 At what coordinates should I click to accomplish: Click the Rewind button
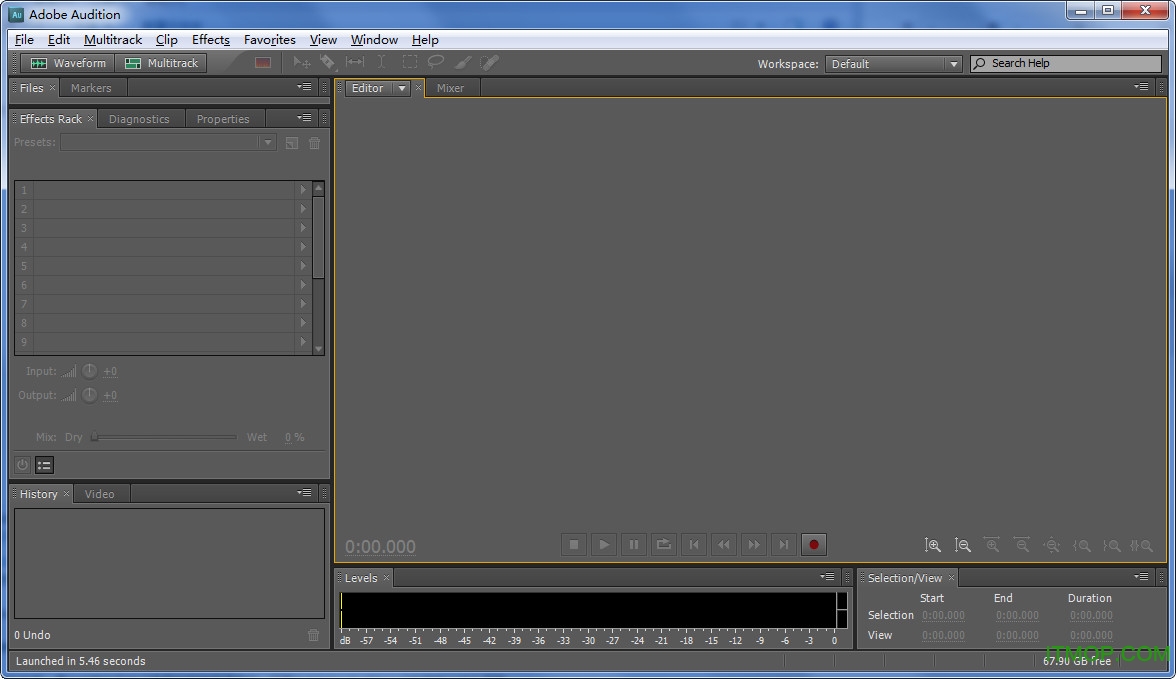(724, 545)
